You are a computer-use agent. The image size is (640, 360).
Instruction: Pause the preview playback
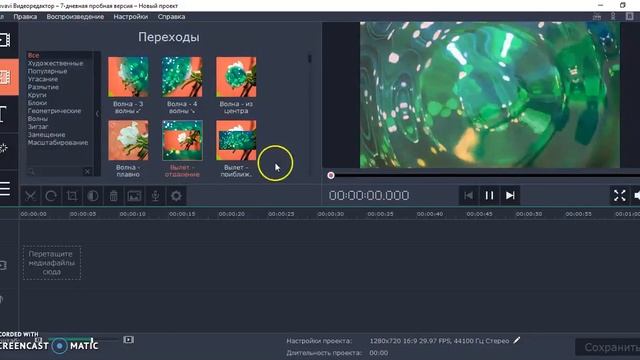click(x=489, y=196)
